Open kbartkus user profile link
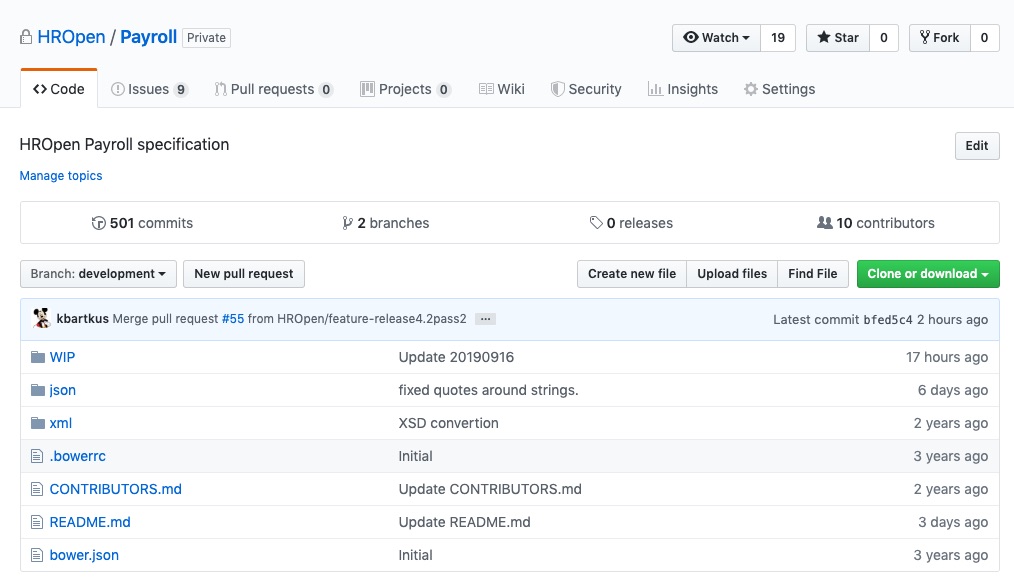The width and height of the screenshot is (1014, 579). coord(83,319)
